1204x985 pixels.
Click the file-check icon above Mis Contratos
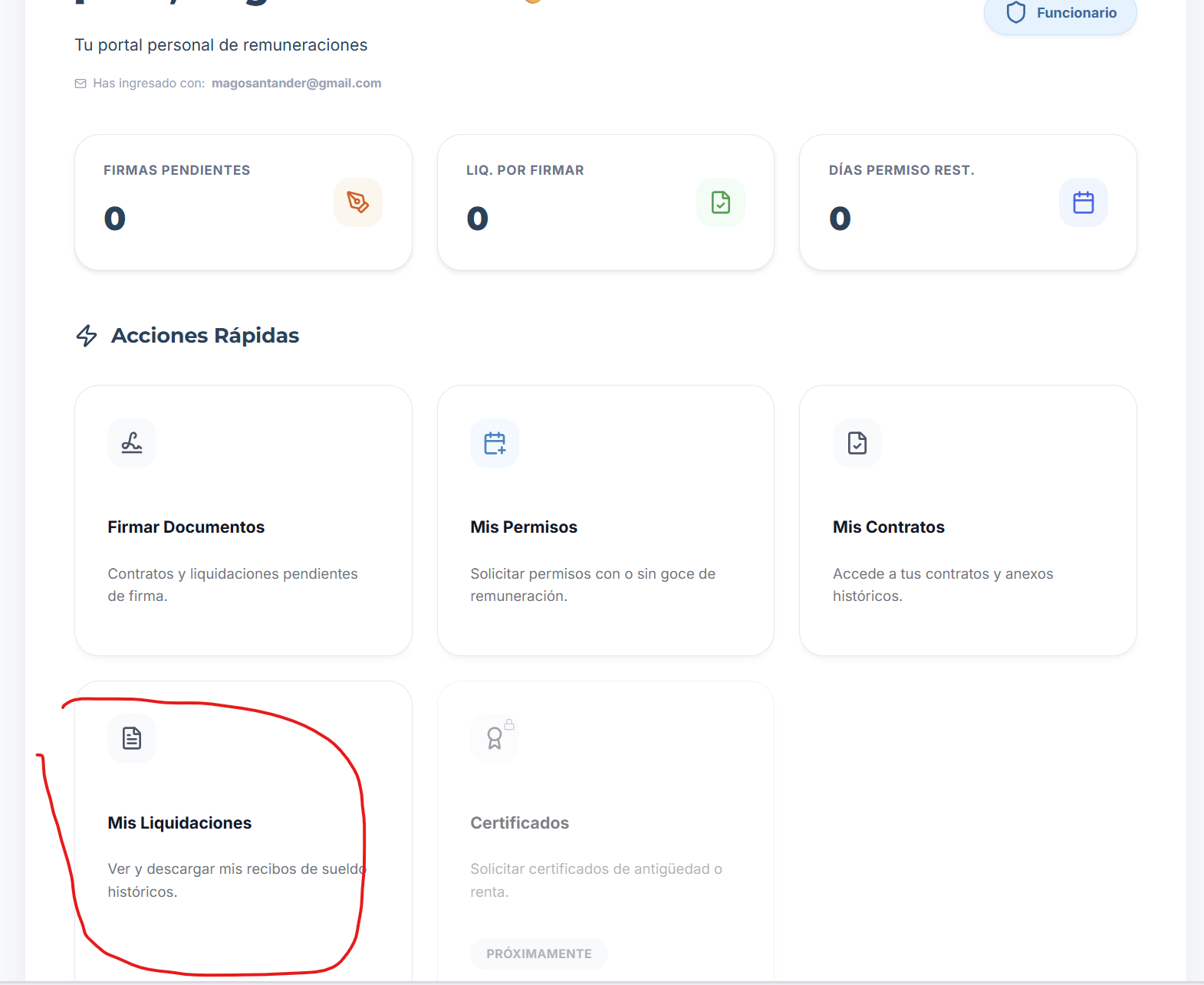pos(857,443)
